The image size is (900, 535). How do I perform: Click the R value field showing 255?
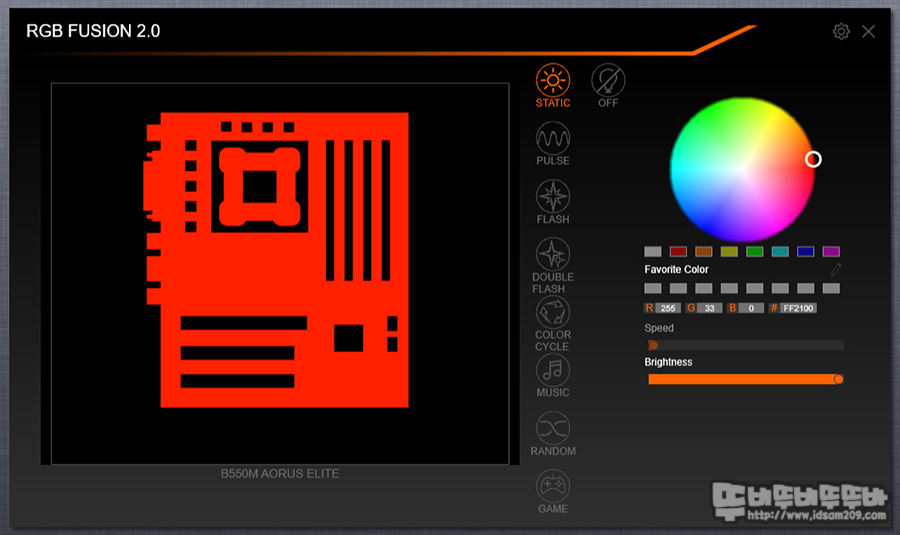pyautogui.click(x=668, y=308)
